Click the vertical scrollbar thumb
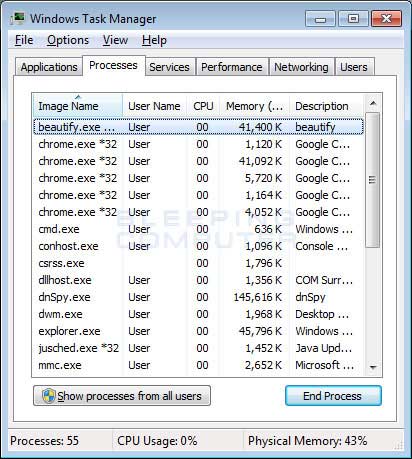The image size is (412, 459). coord(373,180)
